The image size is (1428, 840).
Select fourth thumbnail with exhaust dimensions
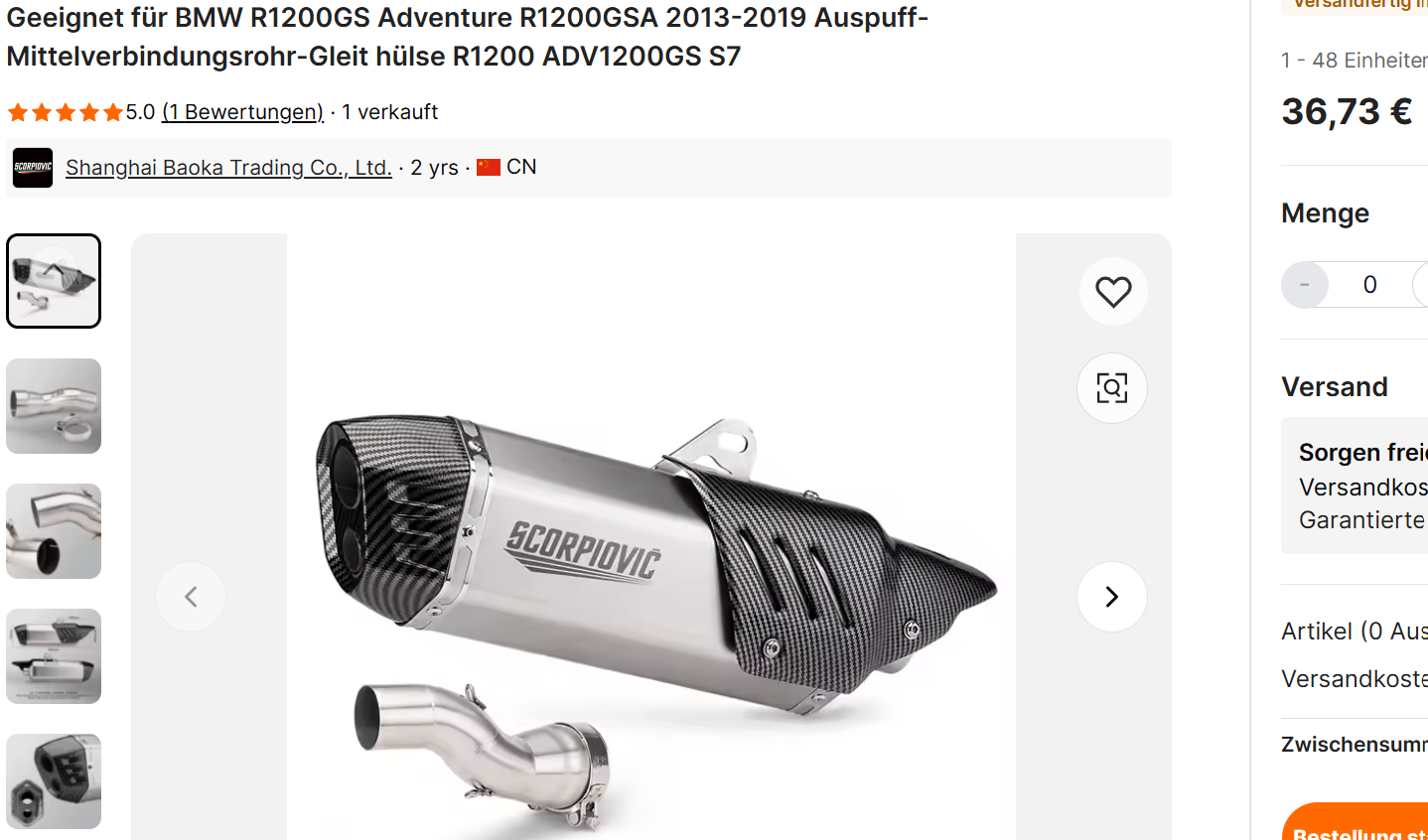(x=54, y=656)
